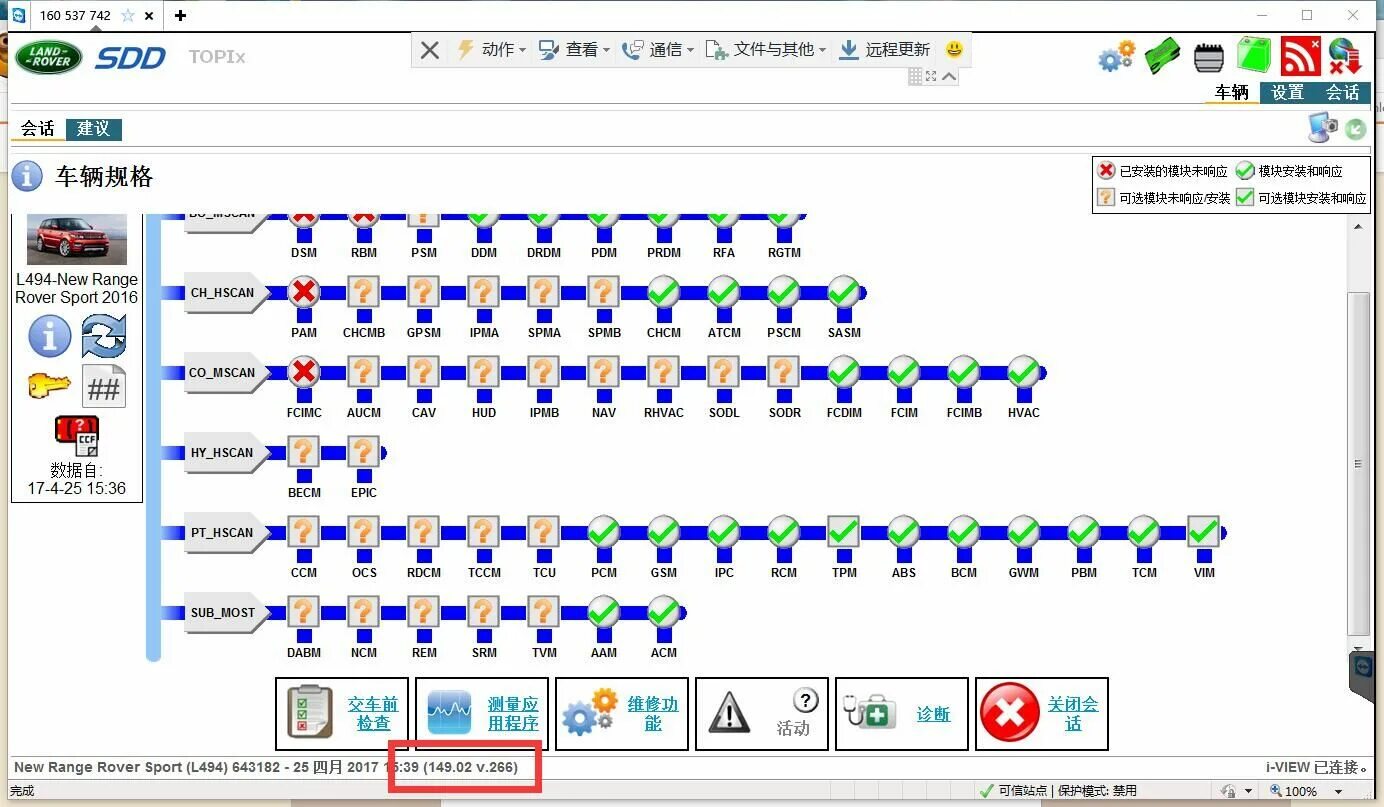The height and width of the screenshot is (807, 1384).
Task: Click the ABS module icon
Action: click(x=904, y=532)
